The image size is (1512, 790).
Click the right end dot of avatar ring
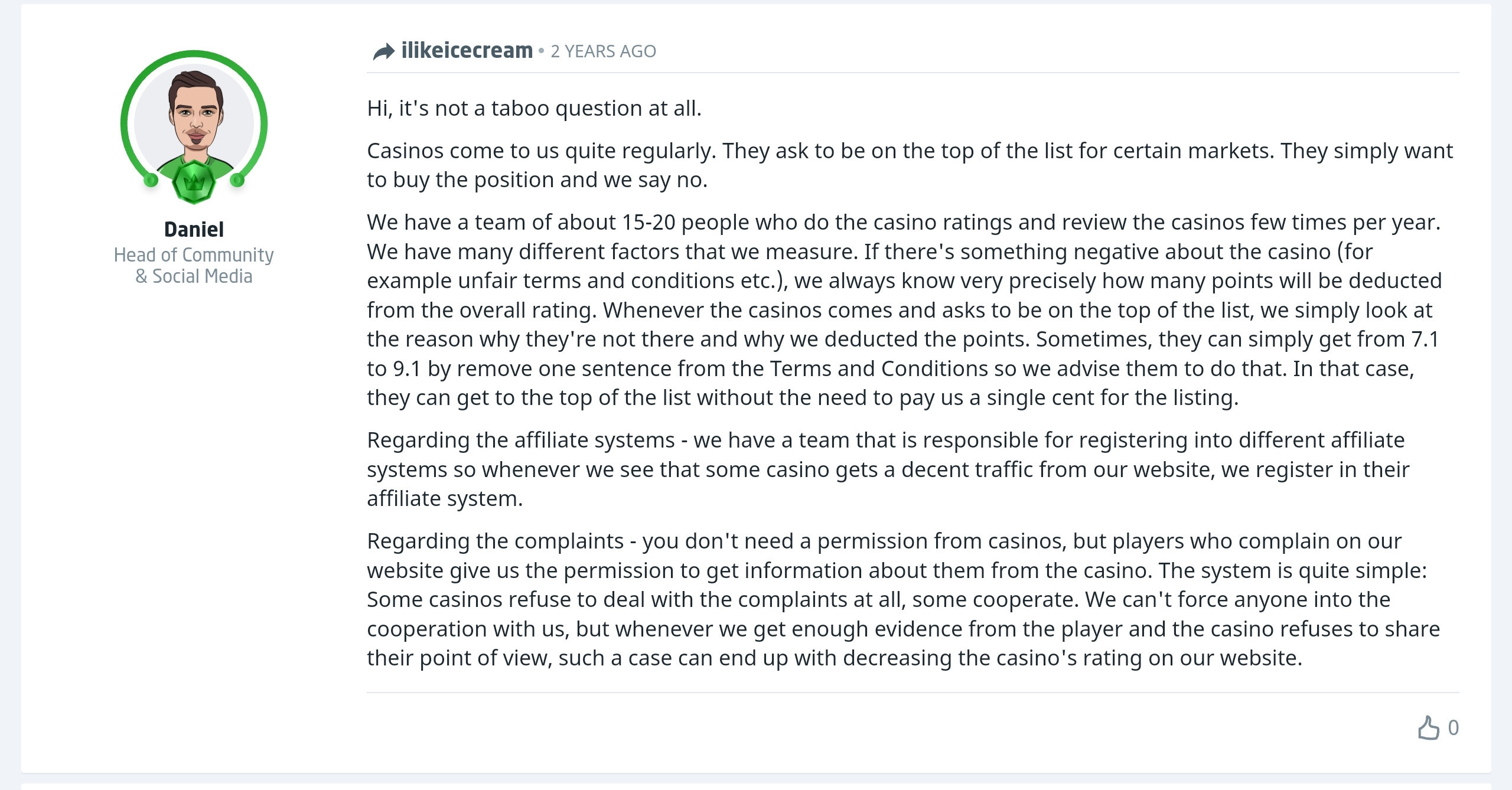pyautogui.click(x=237, y=180)
